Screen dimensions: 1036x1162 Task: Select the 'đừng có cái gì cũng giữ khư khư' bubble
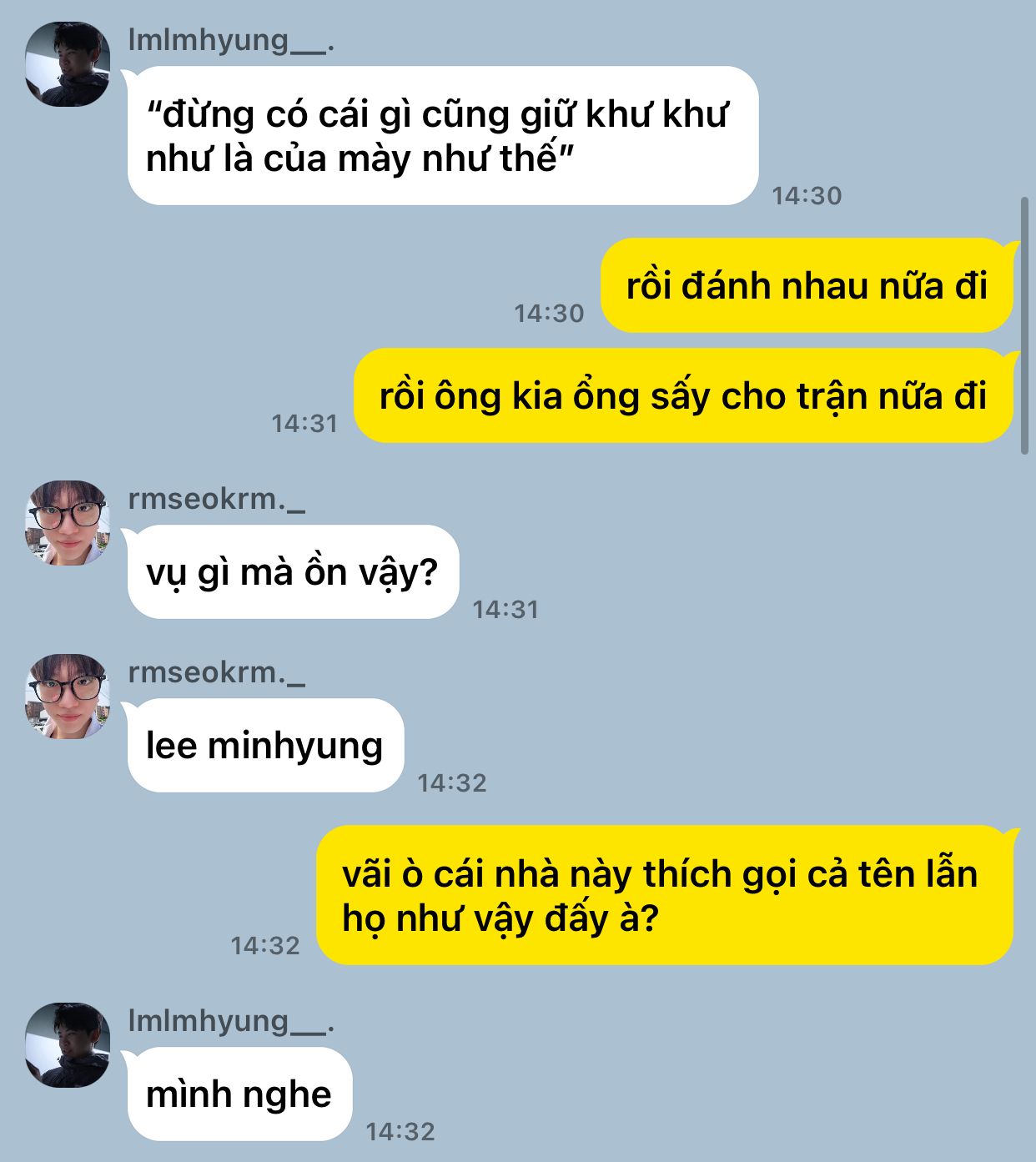(x=443, y=136)
